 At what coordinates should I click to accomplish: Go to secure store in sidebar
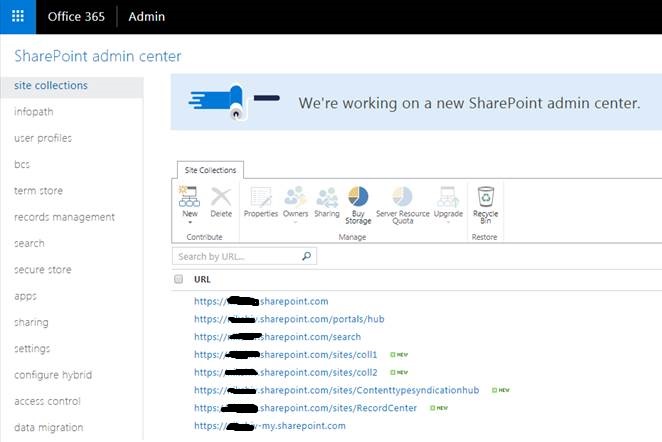pos(43,269)
